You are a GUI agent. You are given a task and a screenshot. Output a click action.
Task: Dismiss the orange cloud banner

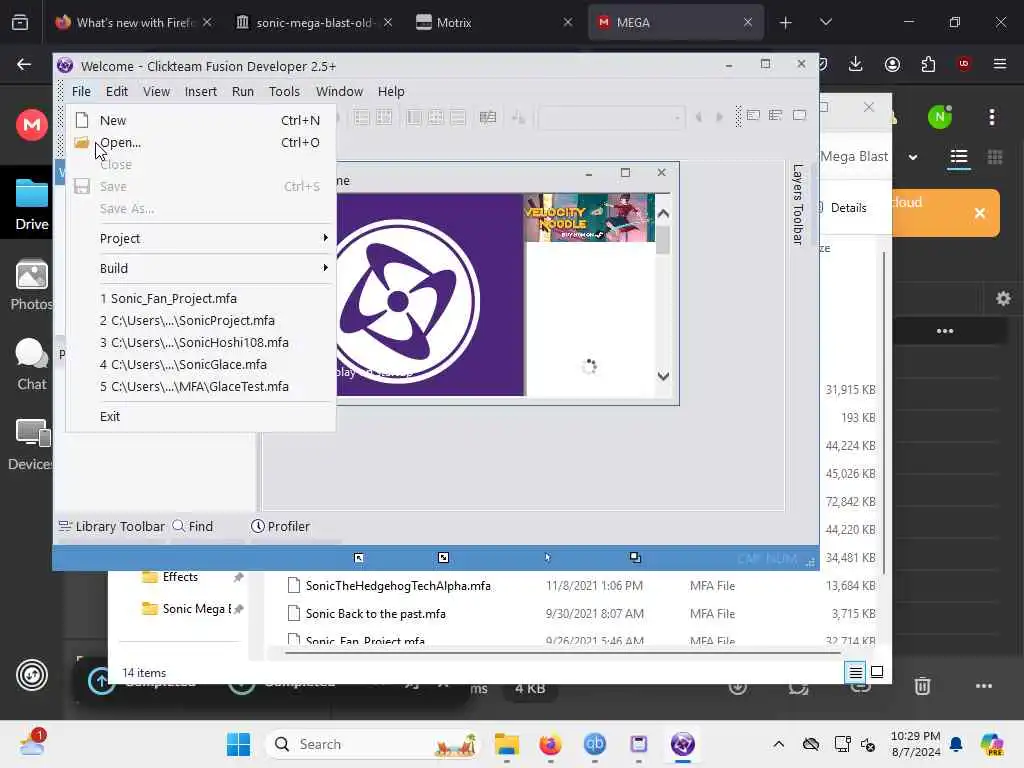coord(980,213)
